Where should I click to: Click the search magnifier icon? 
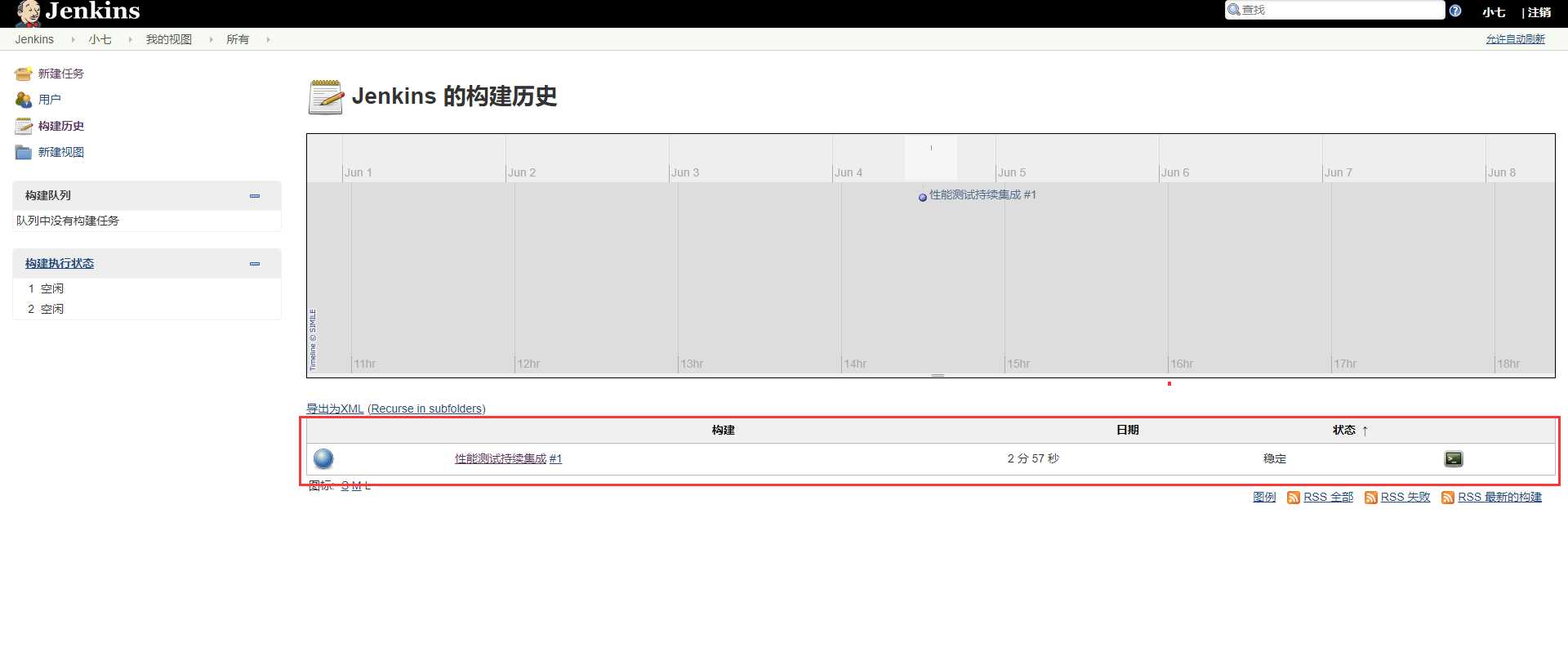click(1234, 10)
